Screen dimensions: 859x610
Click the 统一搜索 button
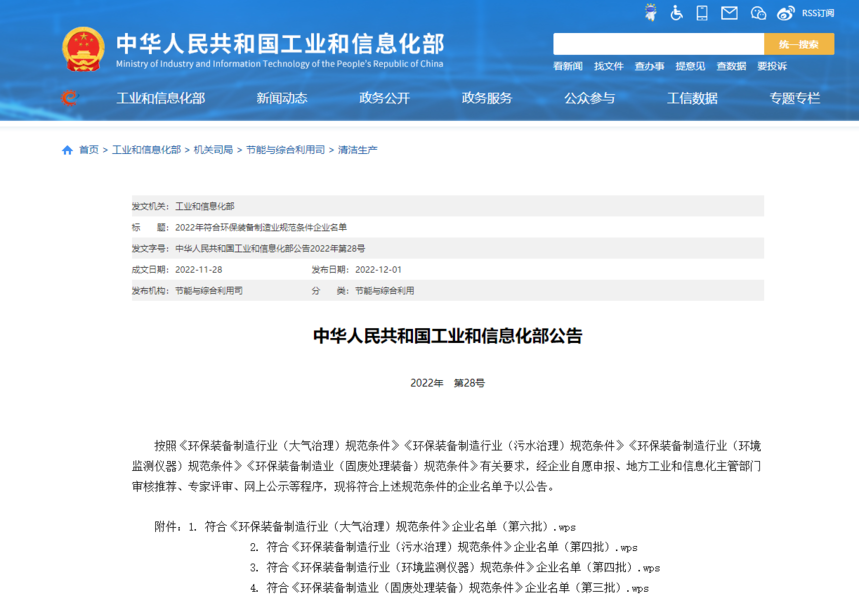[799, 44]
